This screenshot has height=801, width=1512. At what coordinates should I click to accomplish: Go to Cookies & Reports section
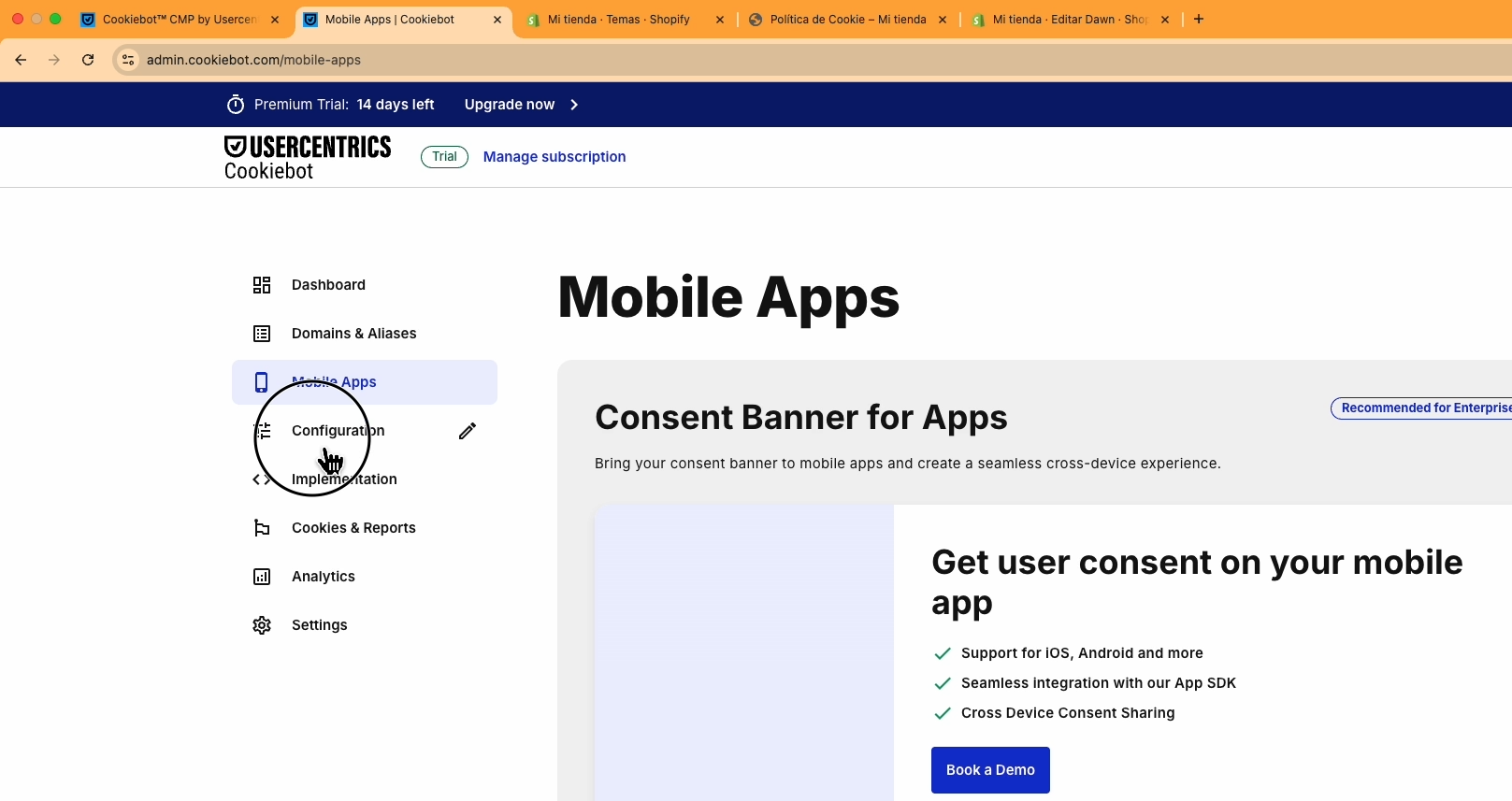coord(365,528)
